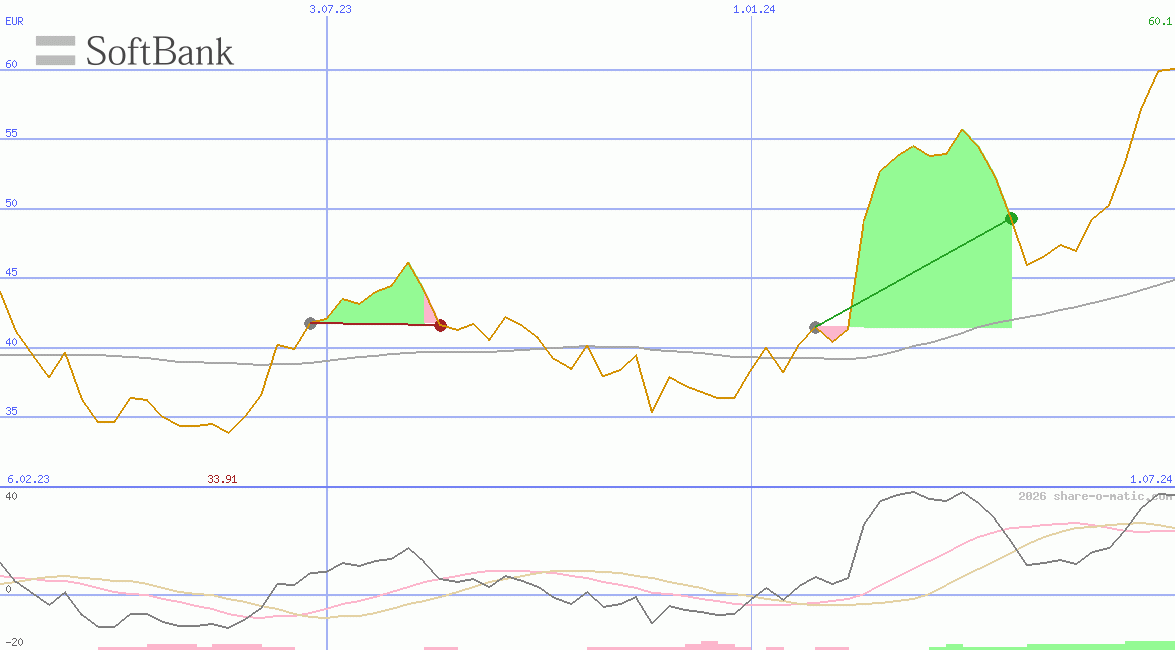The width and height of the screenshot is (1175, 650).
Task: Click the red endpoint marker on the first trendline
Action: 439,324
